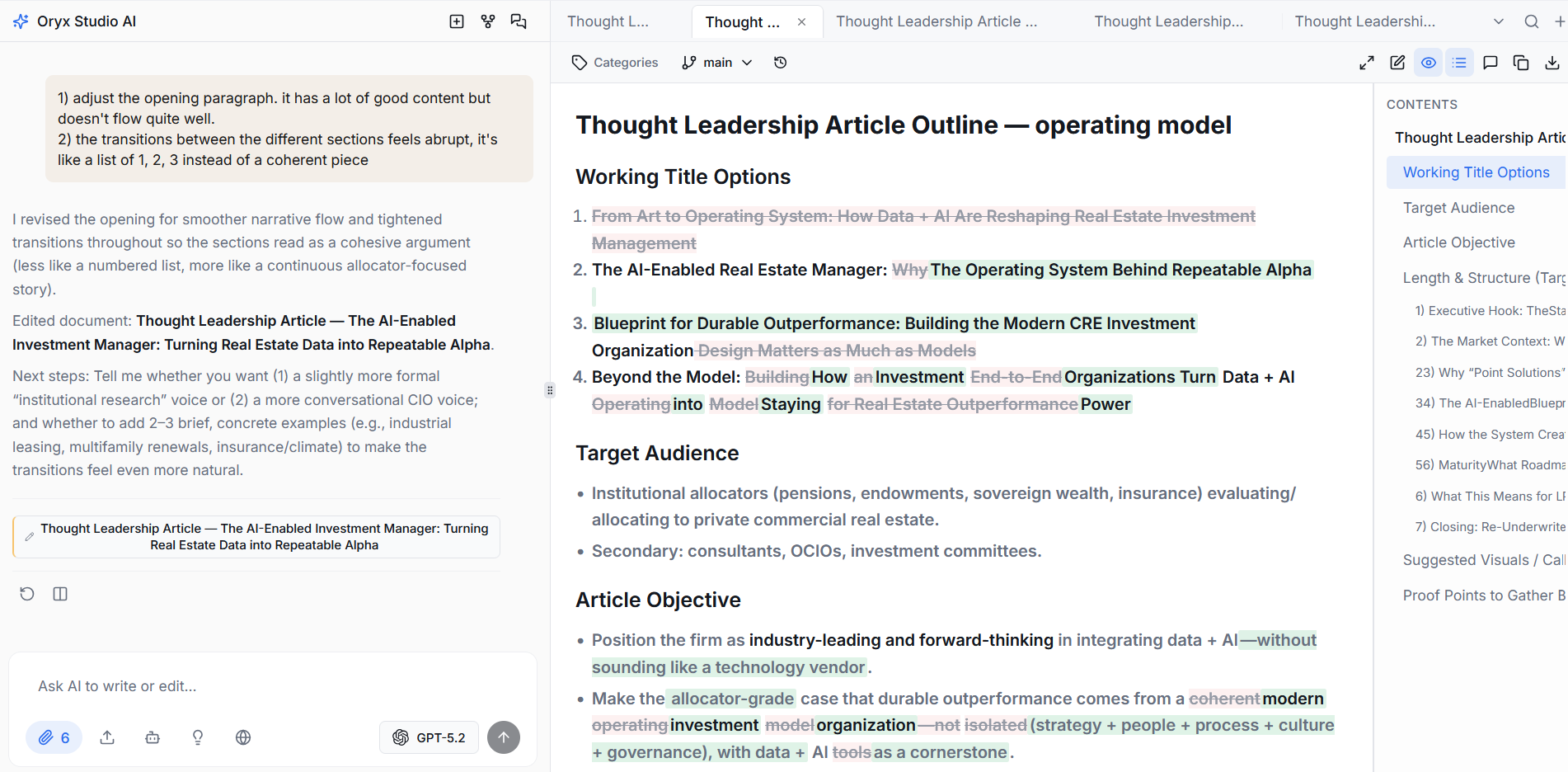
Task: Expand document to fullscreen view
Action: [1367, 63]
